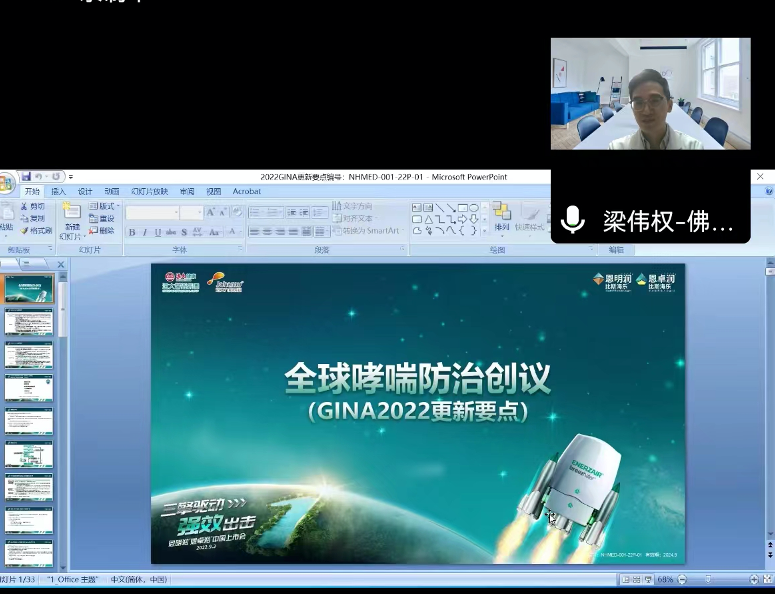775x595 pixels.
Task: Open the Slide Show (幻灯片放映) tab
Action: coord(149,191)
